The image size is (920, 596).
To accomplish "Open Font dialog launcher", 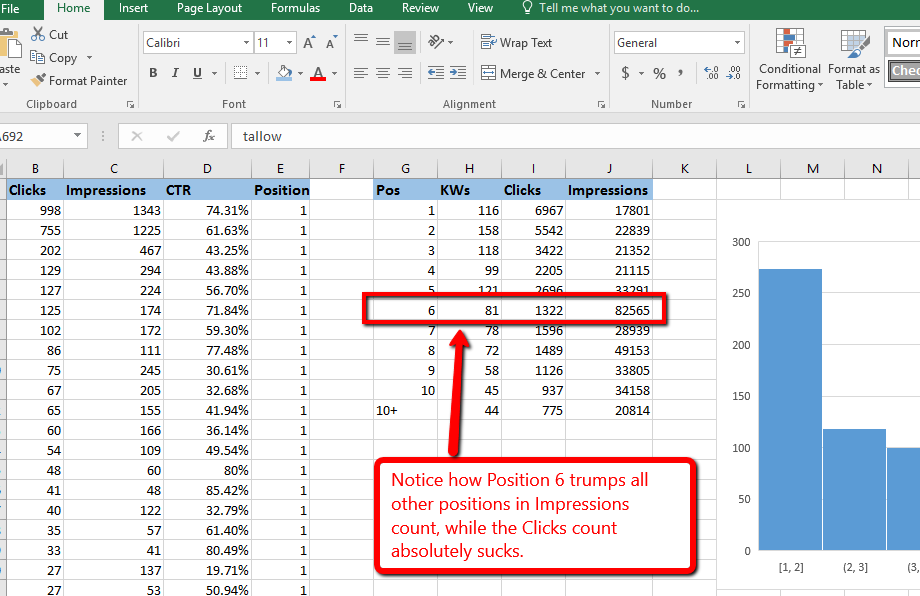I will [337, 104].
